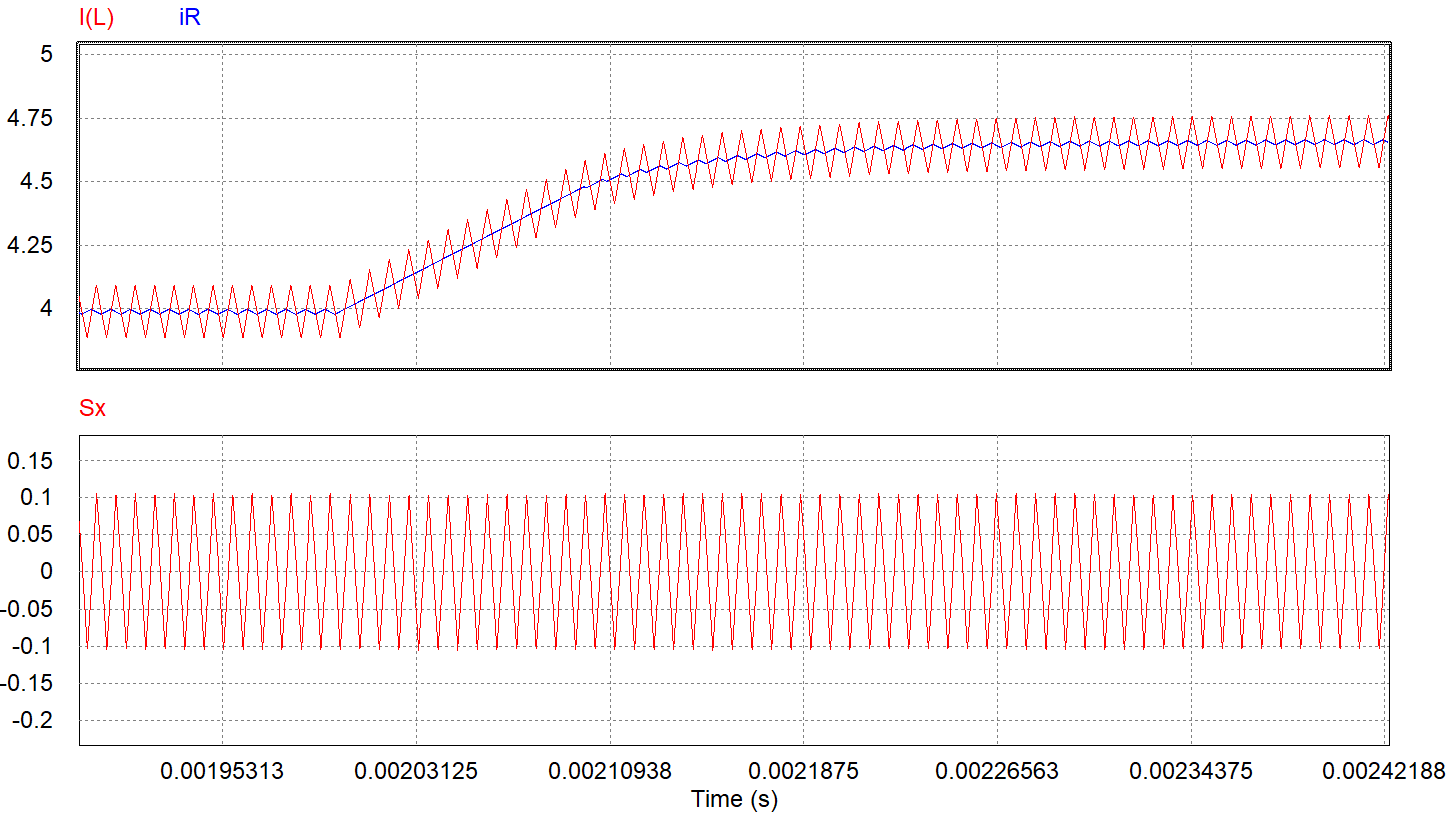Click the -0.2 tick label on Sx axis
This screenshot has width=1450, height=818.
pyautogui.click(x=32, y=718)
